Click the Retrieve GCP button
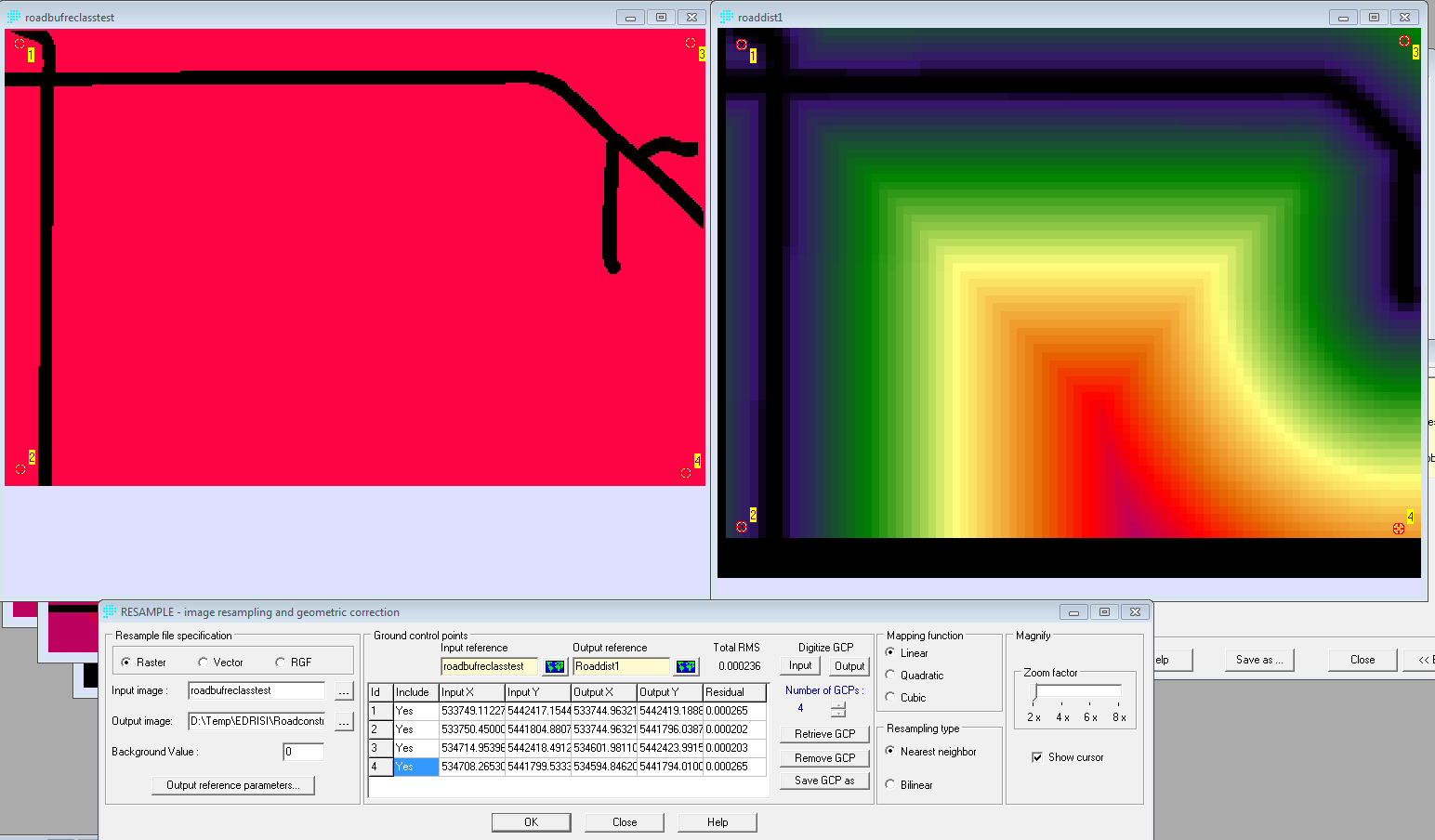This screenshot has width=1435, height=840. 824,733
